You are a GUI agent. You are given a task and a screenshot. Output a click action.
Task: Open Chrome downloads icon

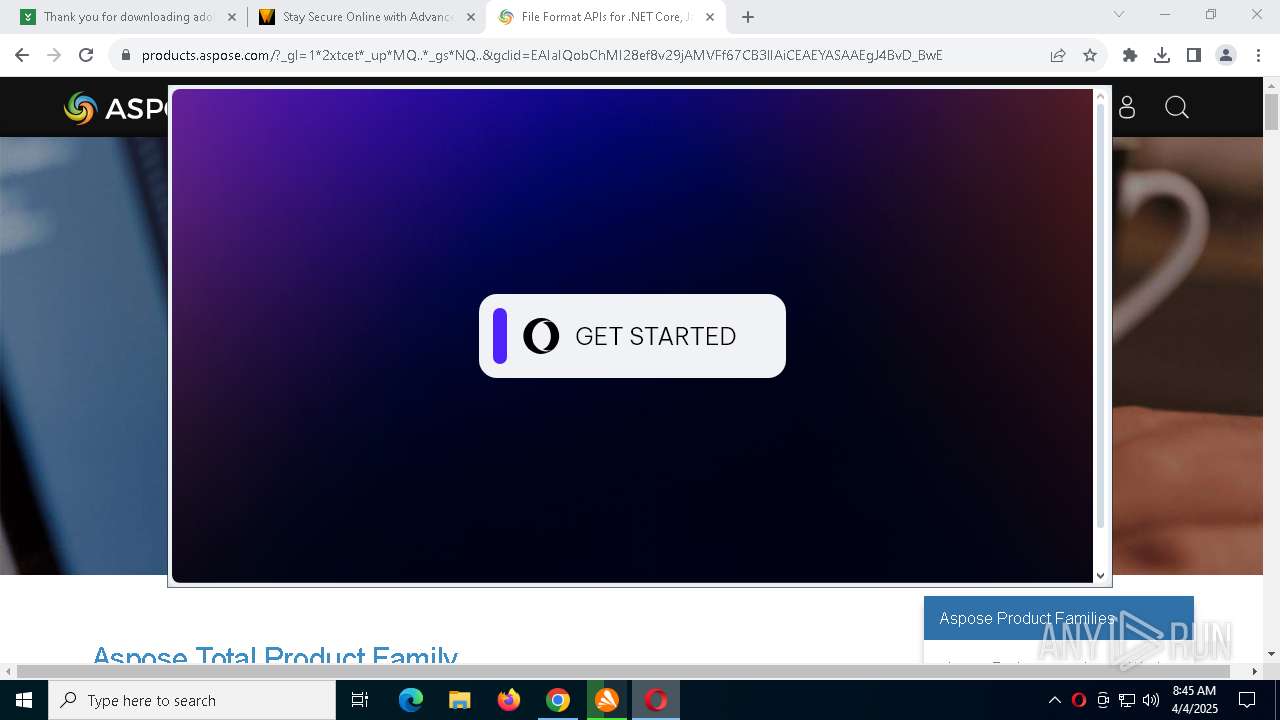[1162, 55]
